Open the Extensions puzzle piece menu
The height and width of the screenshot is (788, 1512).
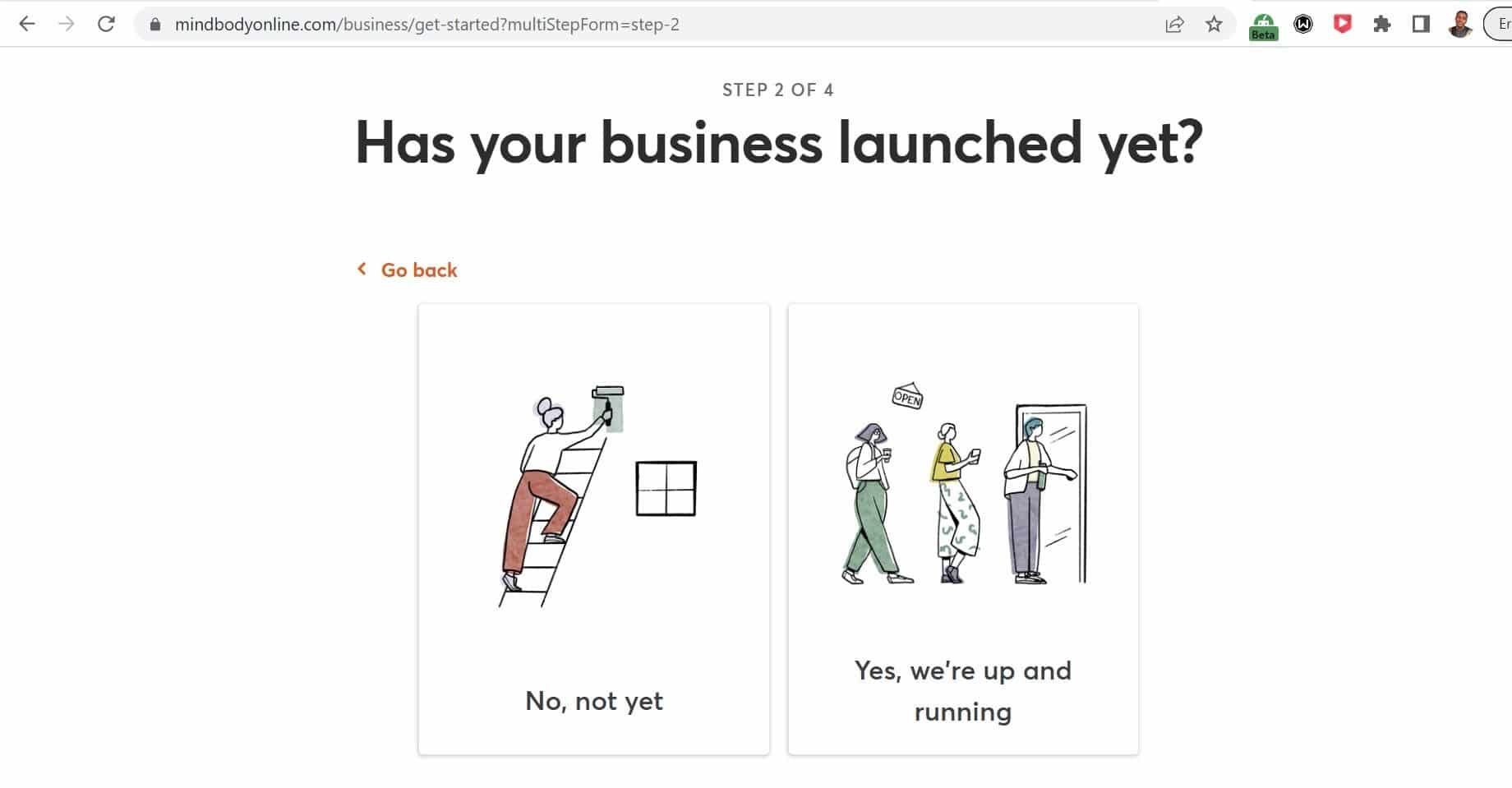click(x=1382, y=25)
